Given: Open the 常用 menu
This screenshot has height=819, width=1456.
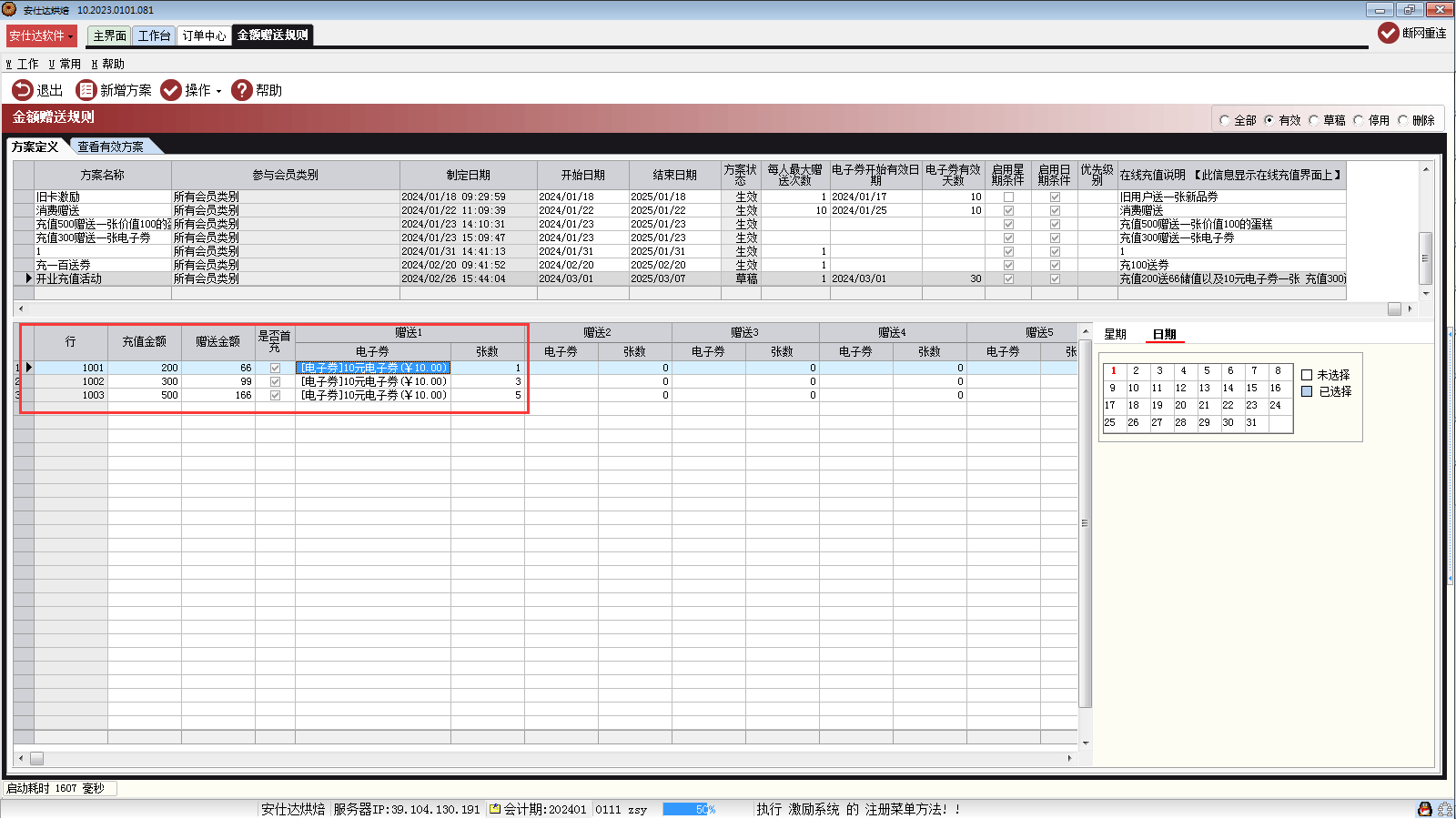Looking at the screenshot, I should pos(65,64).
